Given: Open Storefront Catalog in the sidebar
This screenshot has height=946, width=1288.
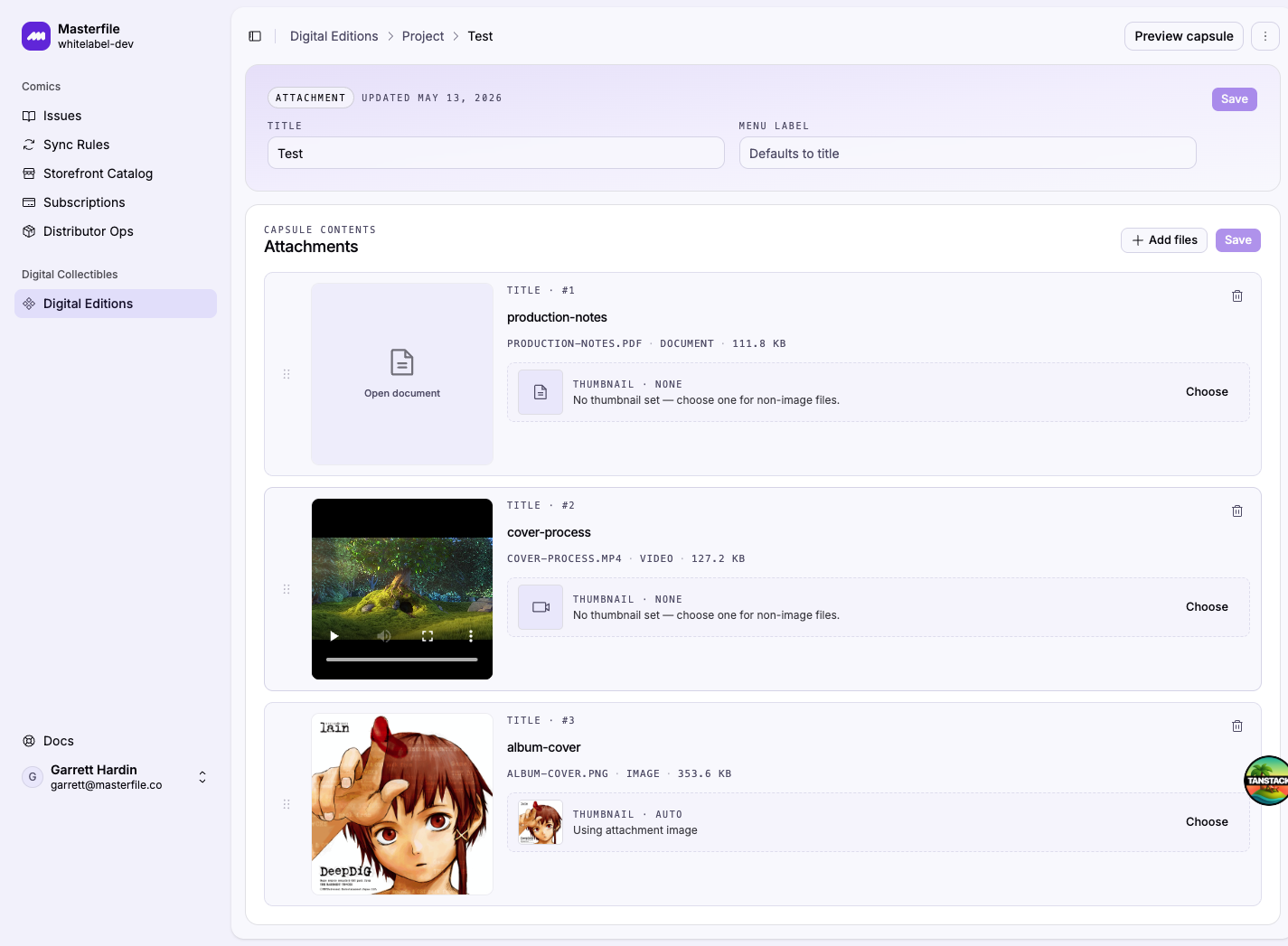Looking at the screenshot, I should 116,173.
